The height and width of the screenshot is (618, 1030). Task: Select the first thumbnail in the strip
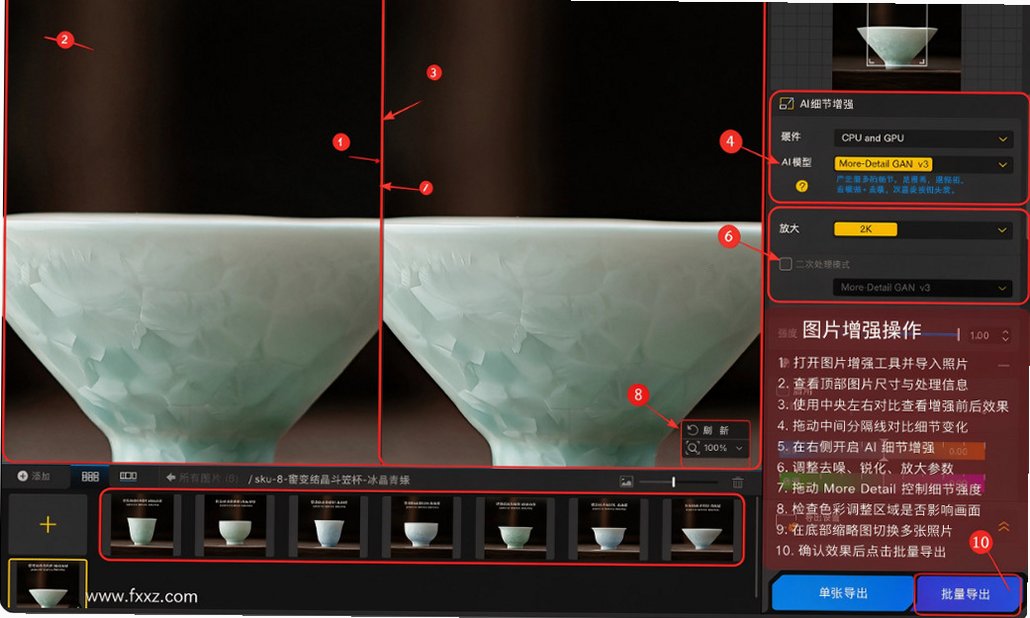141,527
